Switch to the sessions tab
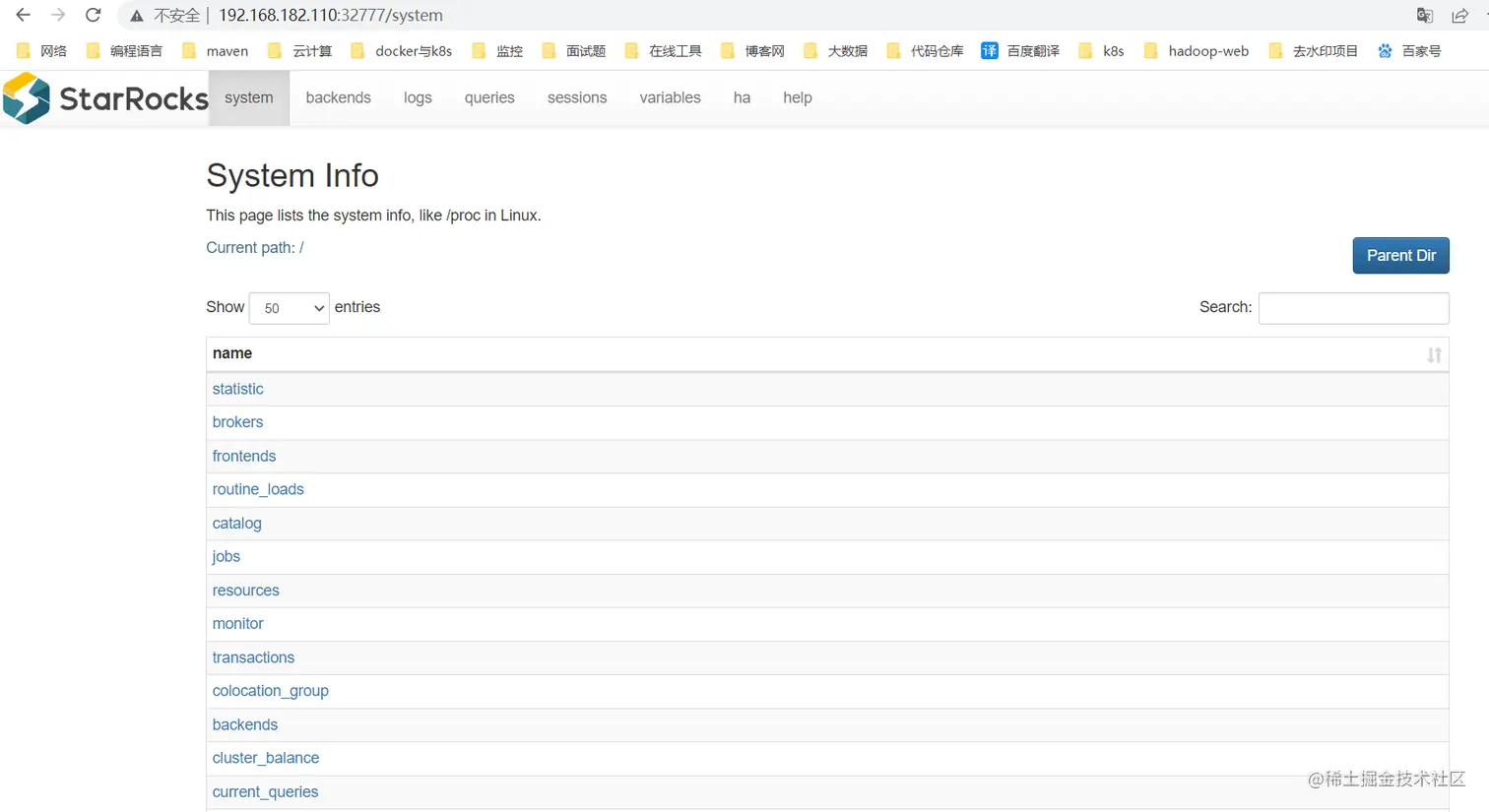The height and width of the screenshot is (812, 1489). click(x=577, y=97)
